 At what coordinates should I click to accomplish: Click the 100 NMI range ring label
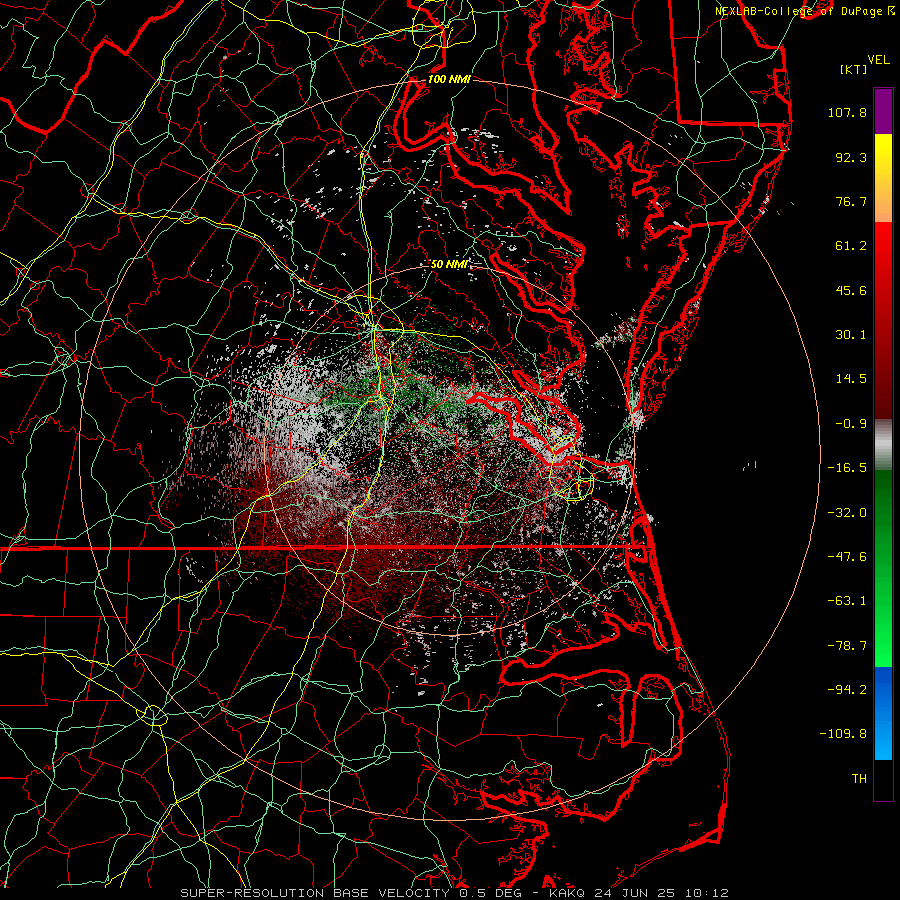coord(449,79)
